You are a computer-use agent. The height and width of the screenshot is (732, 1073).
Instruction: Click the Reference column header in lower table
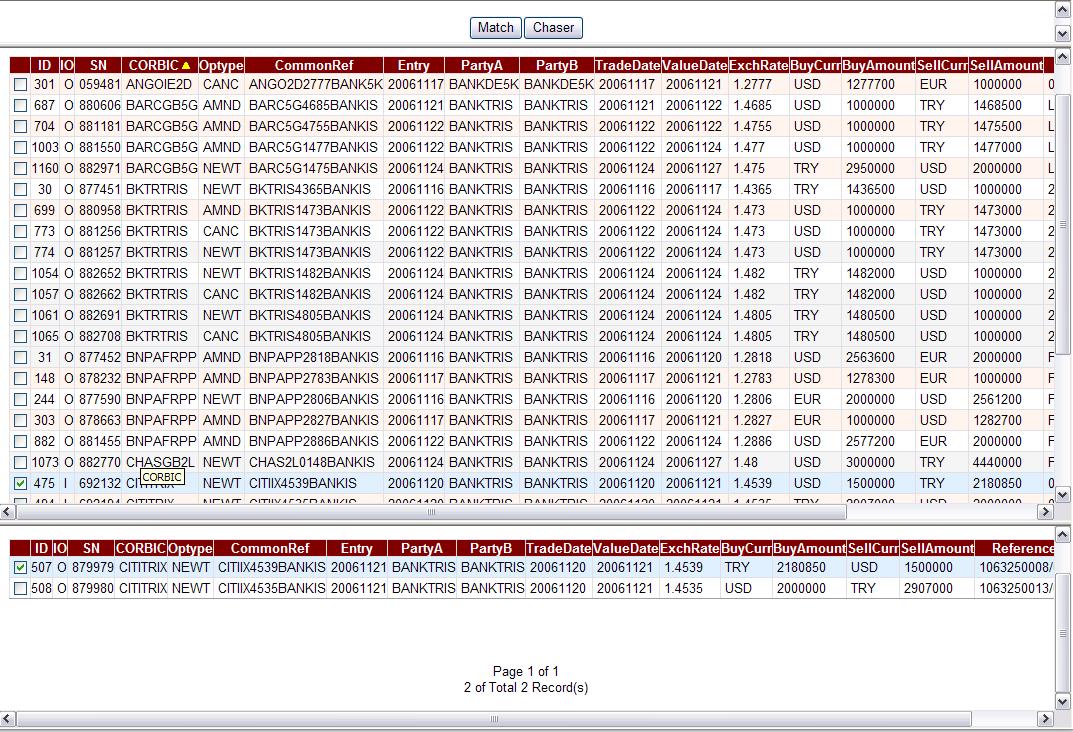(x=1022, y=548)
